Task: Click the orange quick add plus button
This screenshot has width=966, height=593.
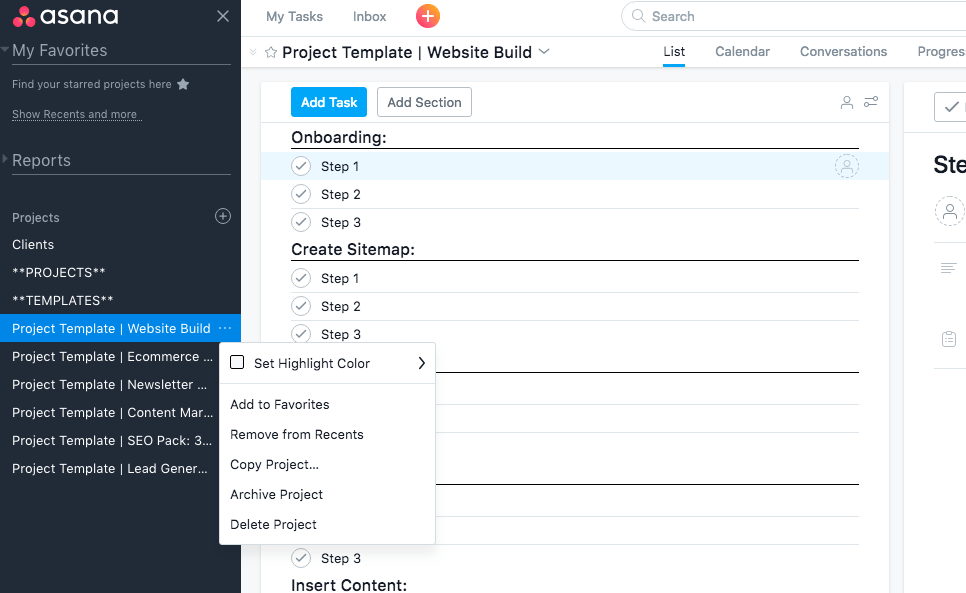Action: coord(427,16)
